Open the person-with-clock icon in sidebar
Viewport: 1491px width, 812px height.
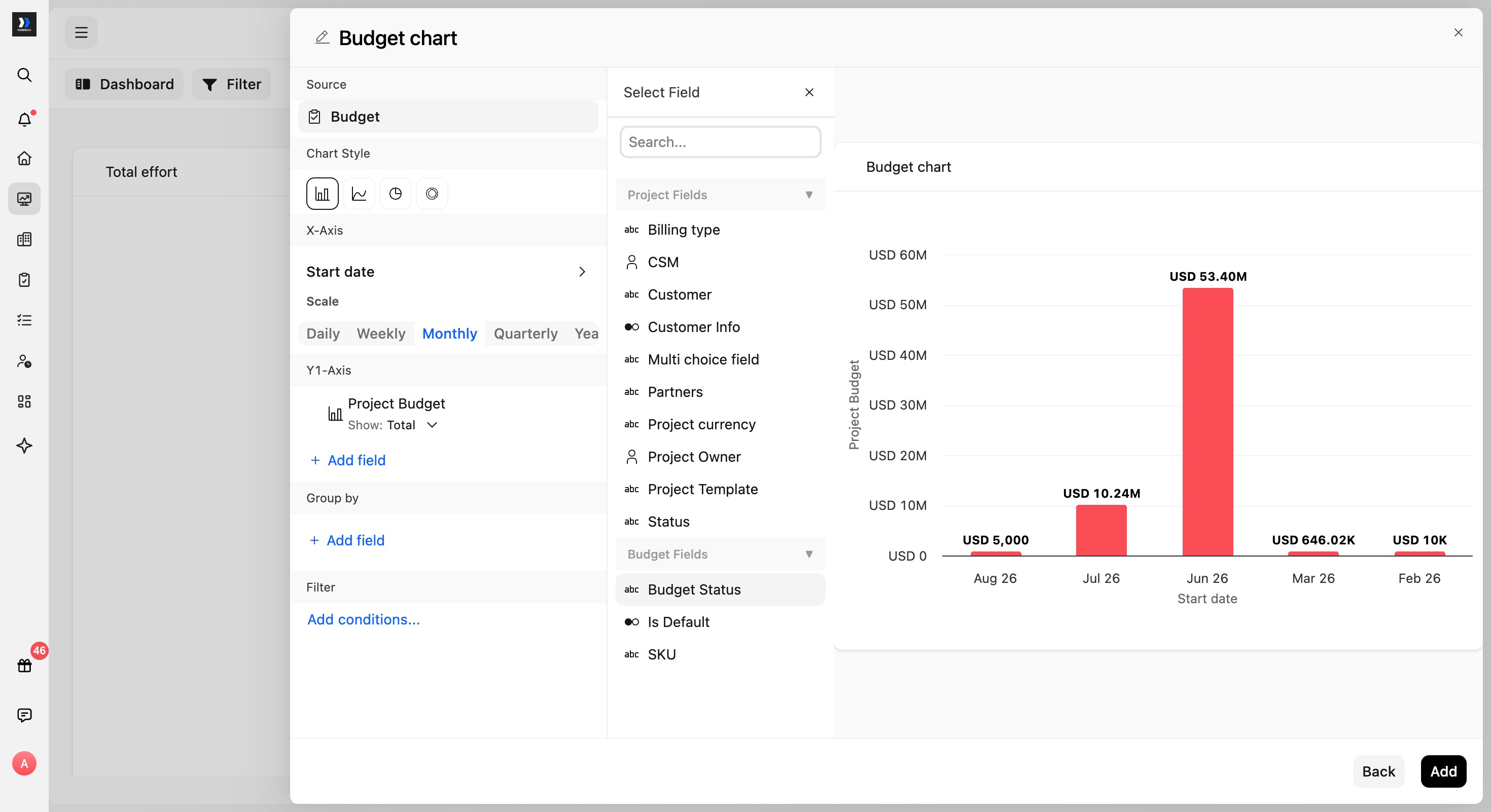(x=24, y=361)
